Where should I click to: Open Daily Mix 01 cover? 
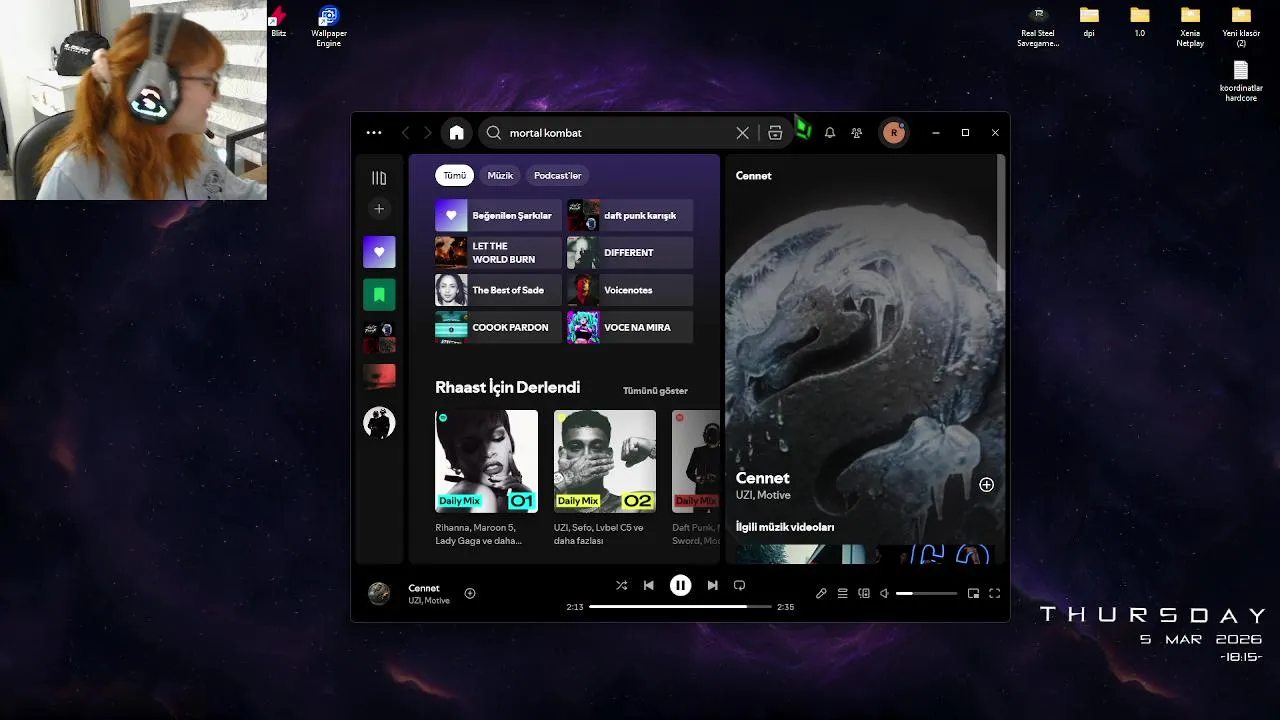pos(486,461)
